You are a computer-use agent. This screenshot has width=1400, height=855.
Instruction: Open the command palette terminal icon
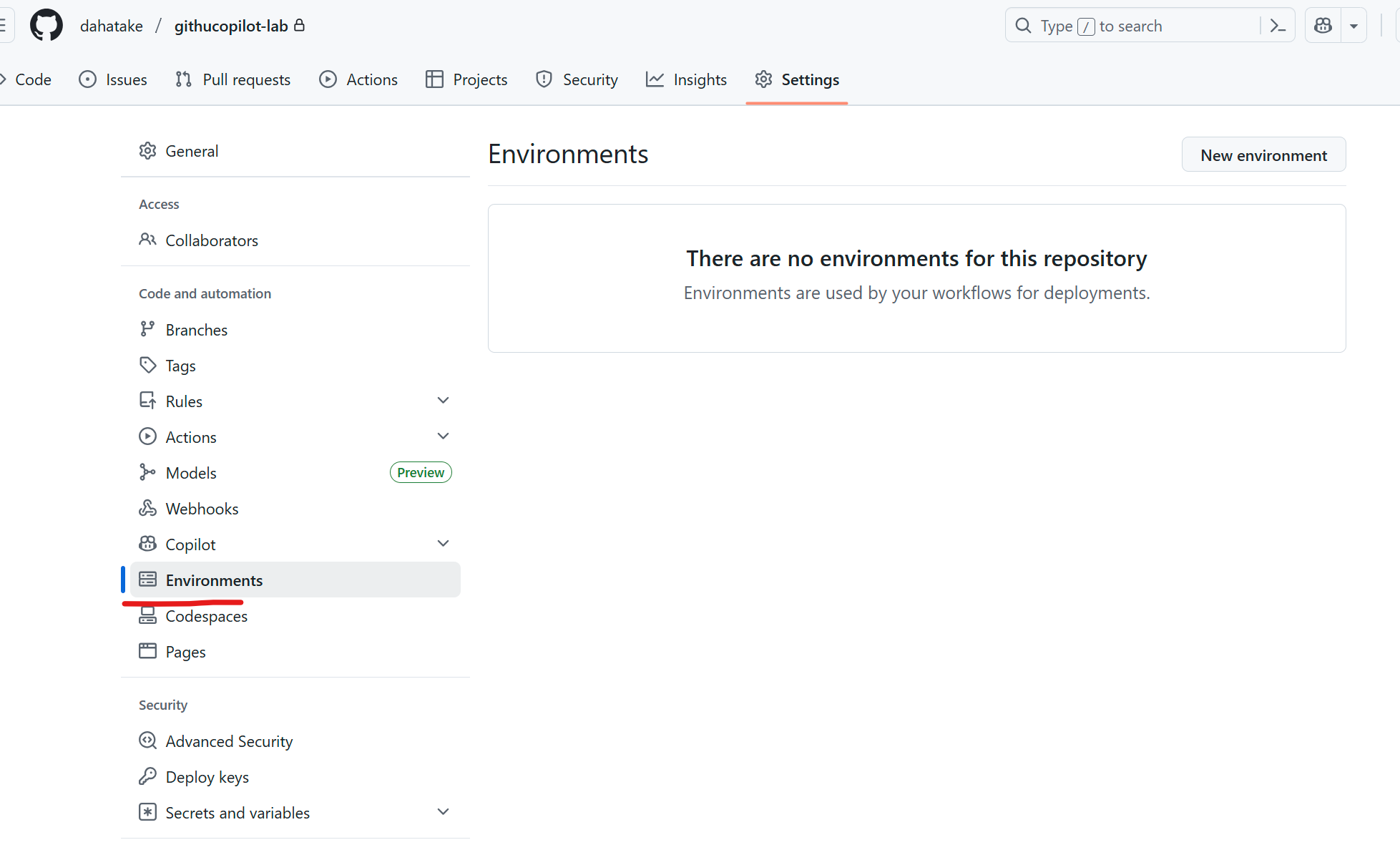(1278, 24)
